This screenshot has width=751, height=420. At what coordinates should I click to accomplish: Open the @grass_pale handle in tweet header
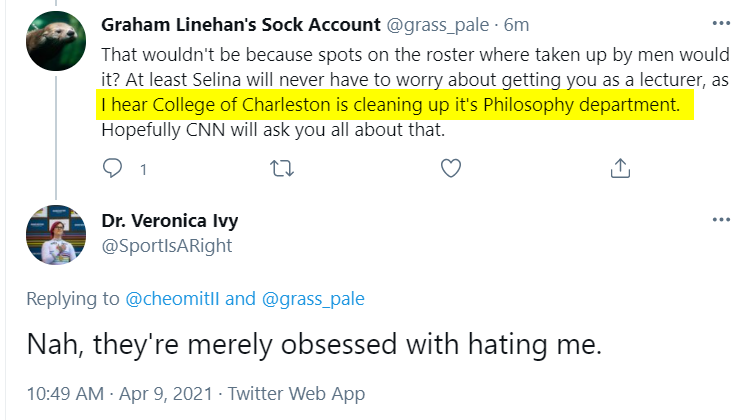[438, 25]
